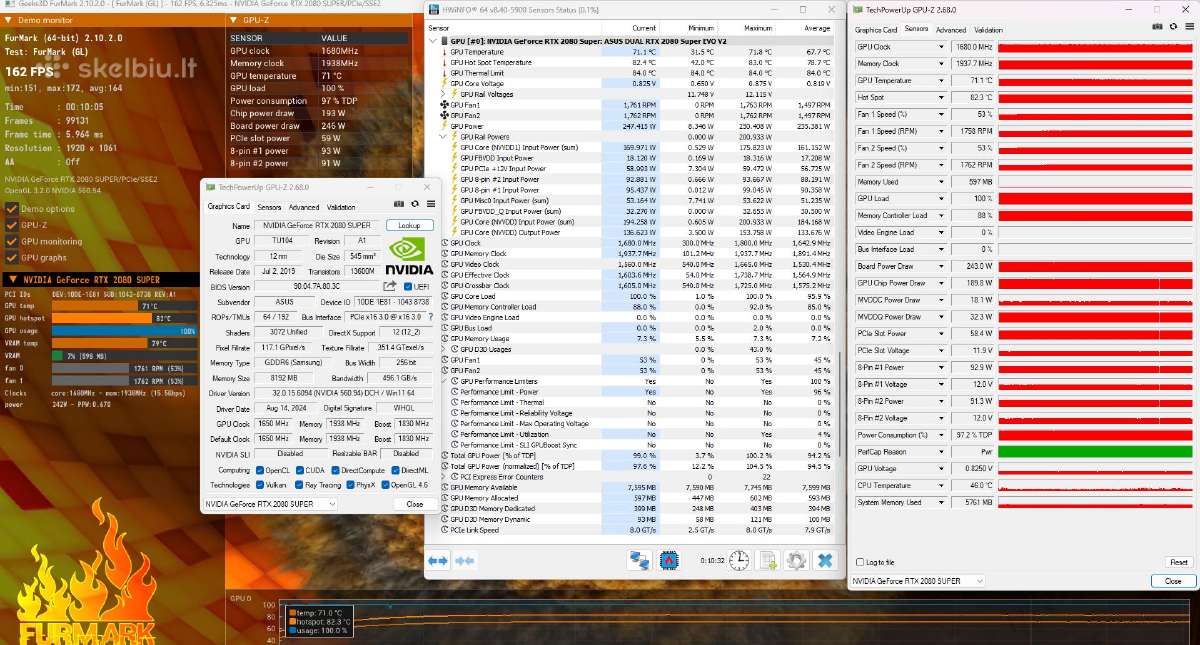Close HWiNFO sensors with blue X icon
The height and width of the screenshot is (645, 1200).
[825, 561]
